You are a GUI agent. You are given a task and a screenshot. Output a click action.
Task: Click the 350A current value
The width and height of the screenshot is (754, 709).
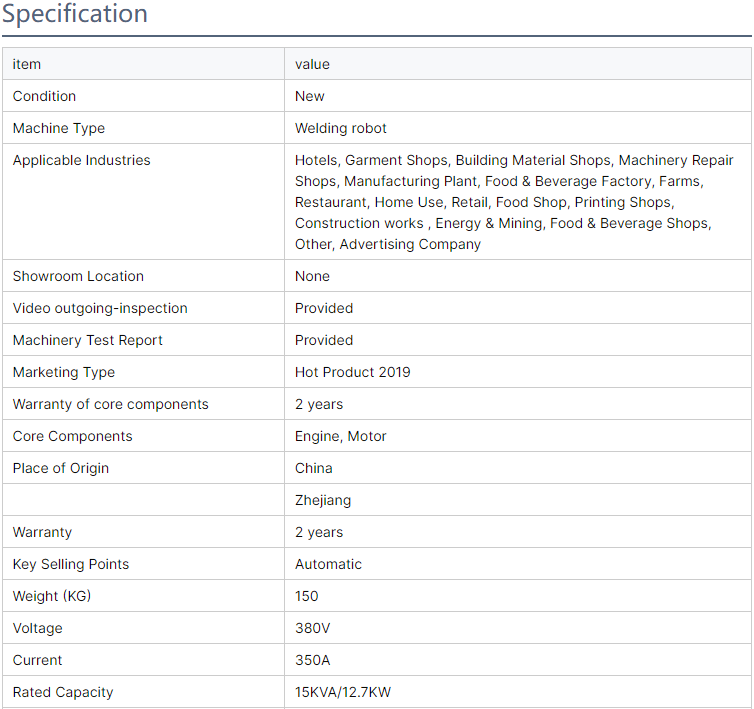coord(312,660)
